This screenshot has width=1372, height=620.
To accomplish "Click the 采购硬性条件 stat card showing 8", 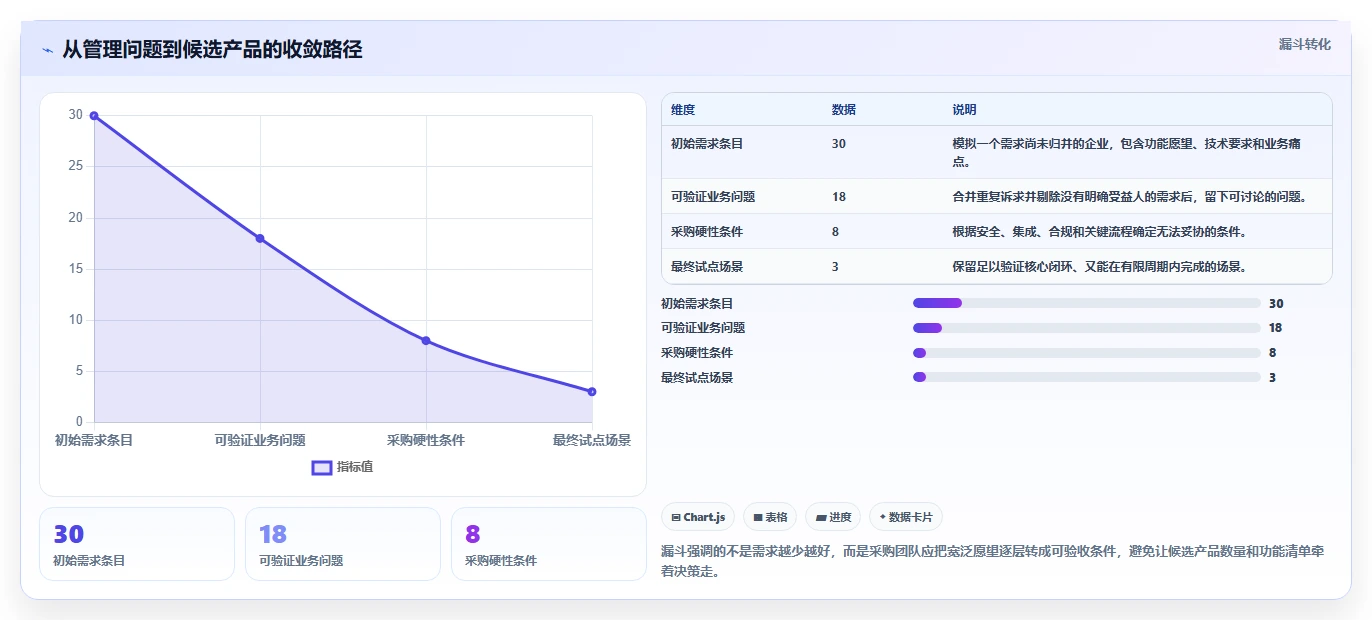I will pyautogui.click(x=549, y=544).
